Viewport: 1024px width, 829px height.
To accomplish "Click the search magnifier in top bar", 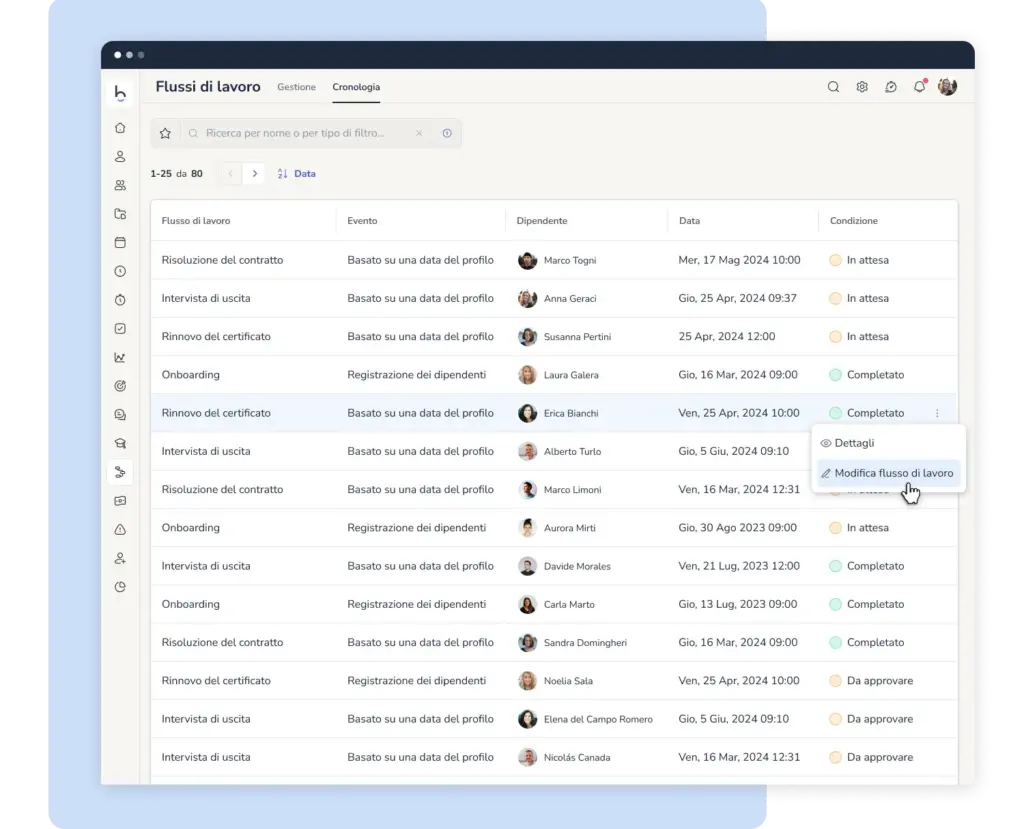I will pyautogui.click(x=833, y=87).
